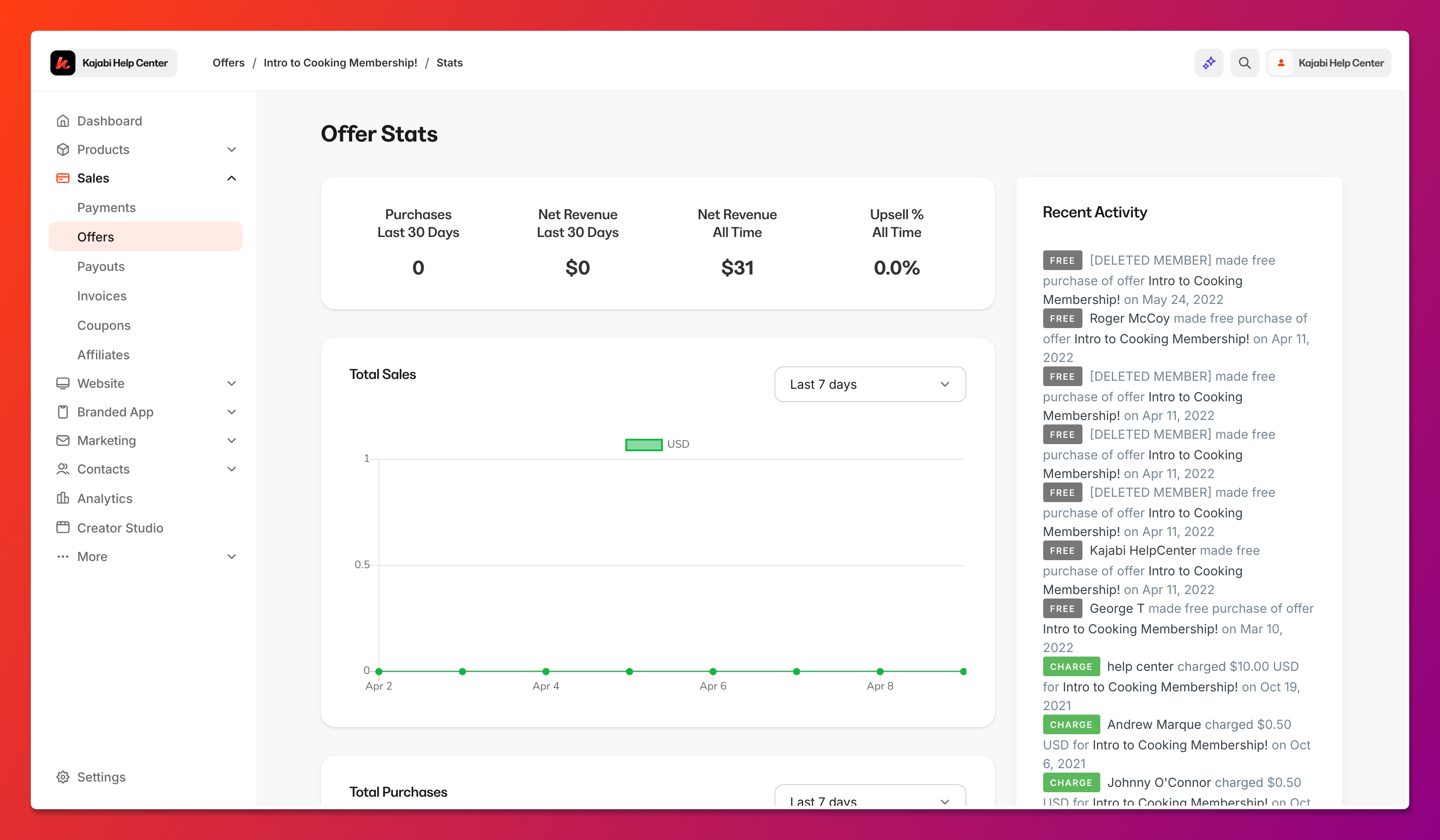This screenshot has width=1440, height=840.
Task: Open Johnny O'Connor member link
Action: [x=1158, y=782]
